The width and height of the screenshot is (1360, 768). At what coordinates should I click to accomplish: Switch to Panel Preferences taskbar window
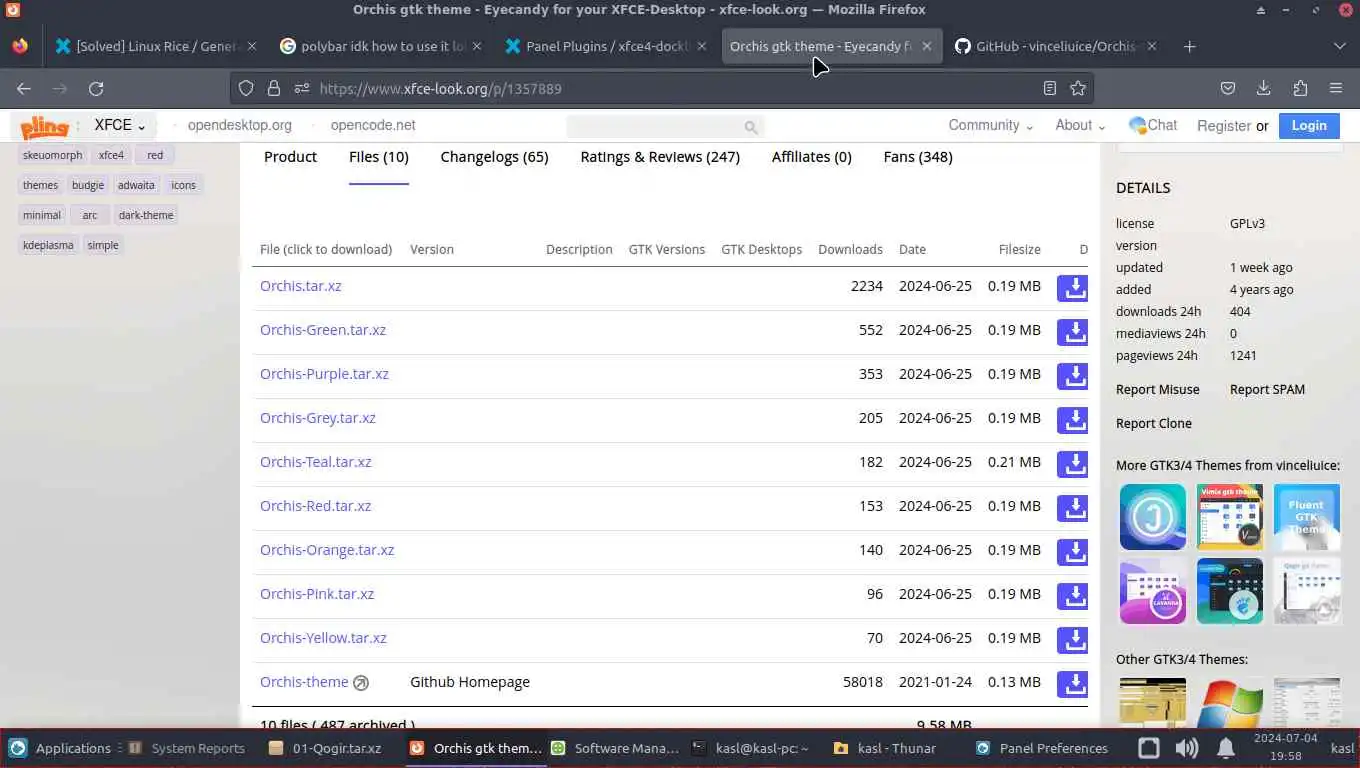[1042, 748]
